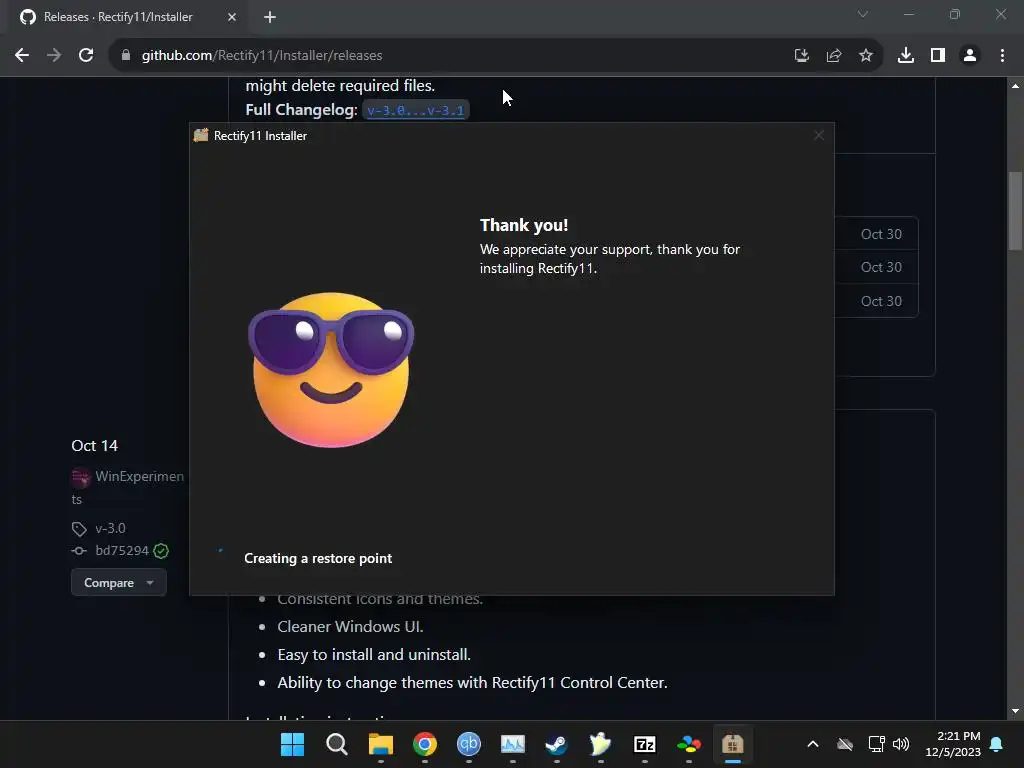Open taskbar Search
1024x768 pixels.
tap(336, 744)
